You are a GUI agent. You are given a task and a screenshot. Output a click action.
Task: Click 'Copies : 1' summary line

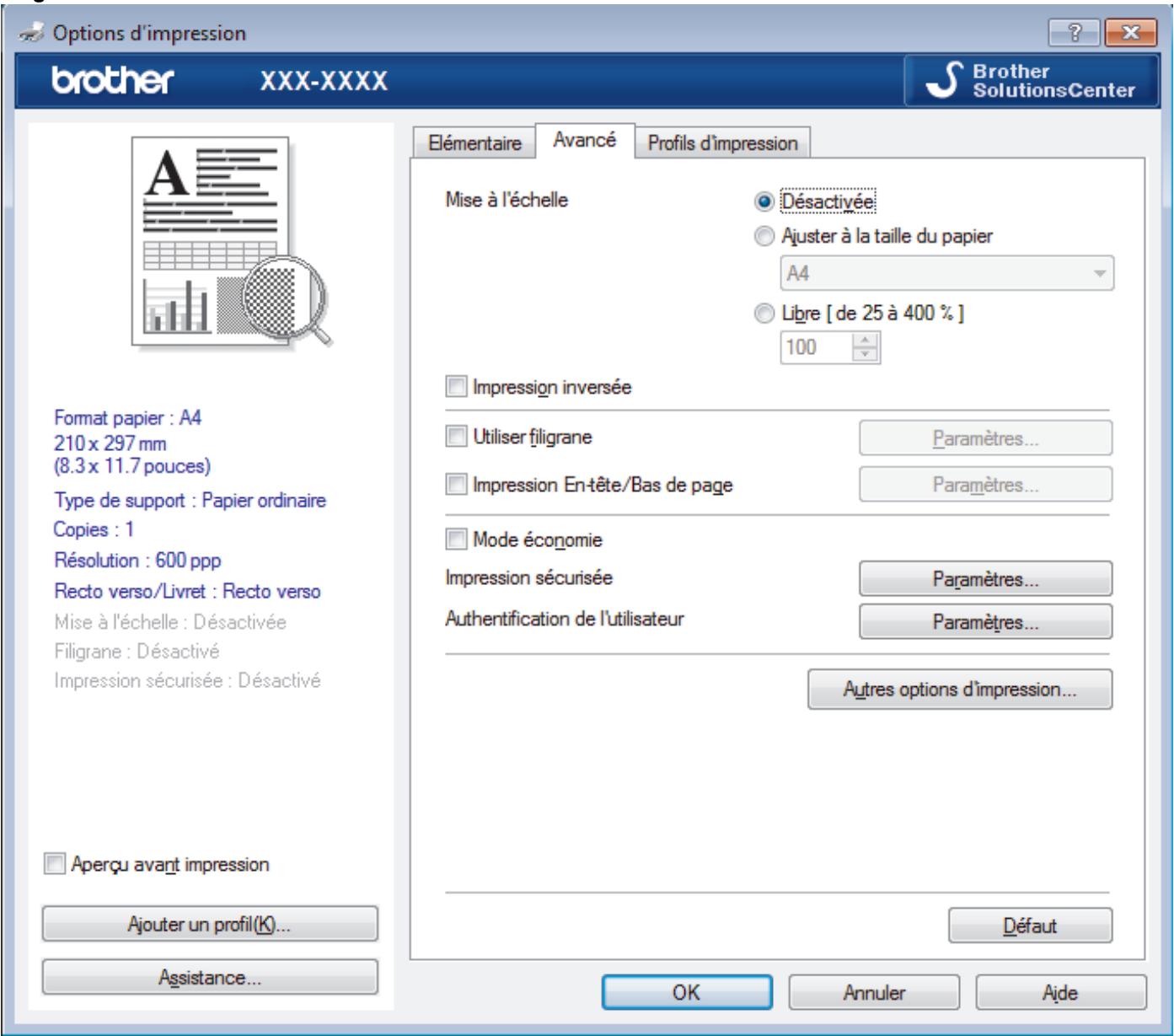(x=94, y=530)
